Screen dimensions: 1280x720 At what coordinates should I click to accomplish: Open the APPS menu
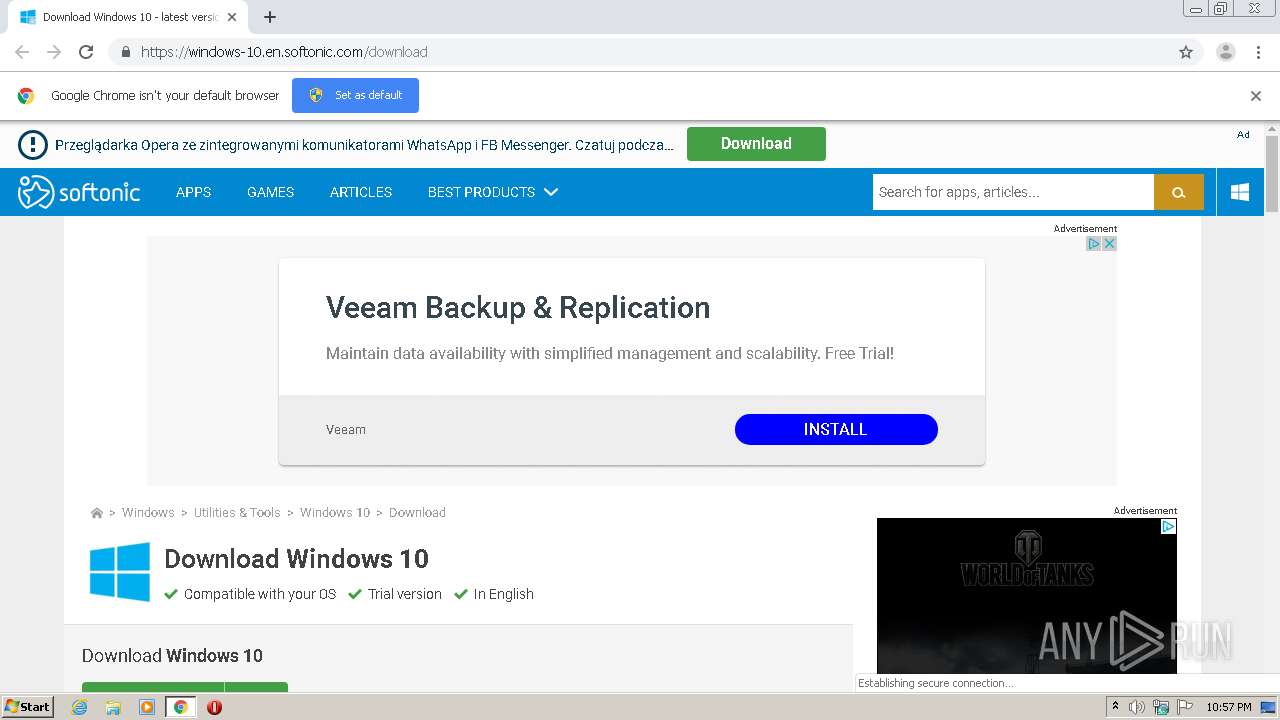pos(193,192)
